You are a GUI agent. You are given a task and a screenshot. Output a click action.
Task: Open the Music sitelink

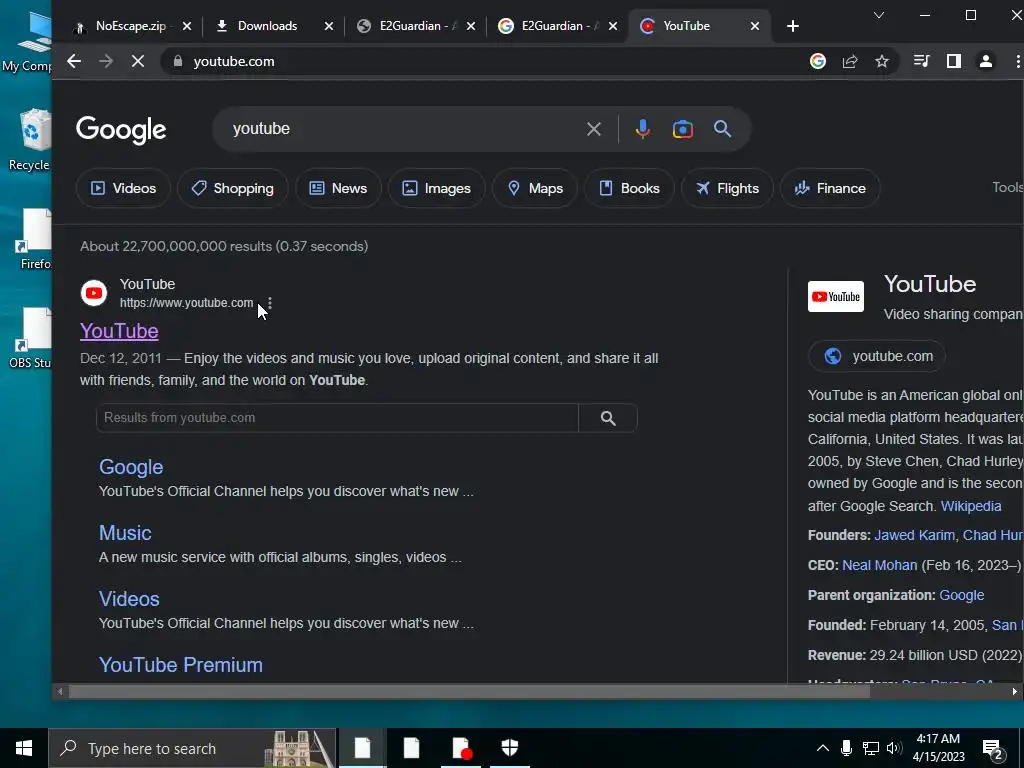pyautogui.click(x=125, y=533)
